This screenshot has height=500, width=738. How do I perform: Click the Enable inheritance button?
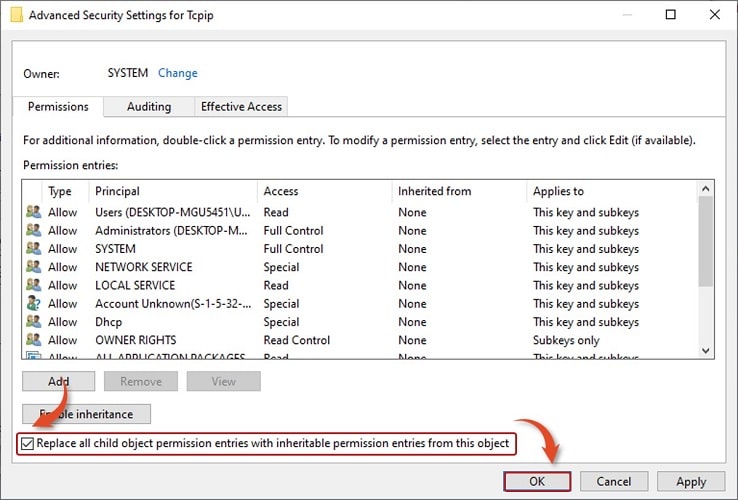87,414
